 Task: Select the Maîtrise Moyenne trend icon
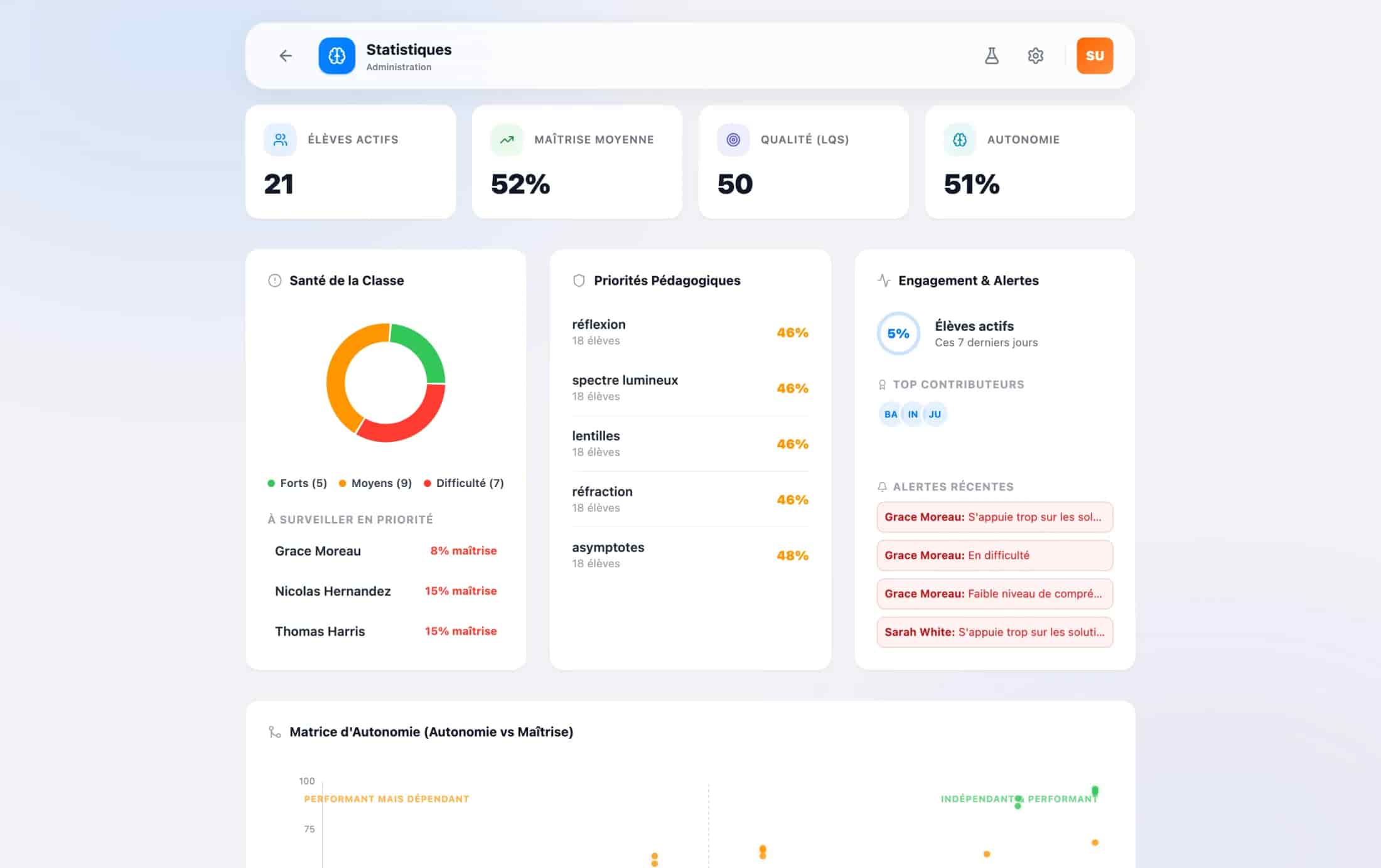point(507,139)
